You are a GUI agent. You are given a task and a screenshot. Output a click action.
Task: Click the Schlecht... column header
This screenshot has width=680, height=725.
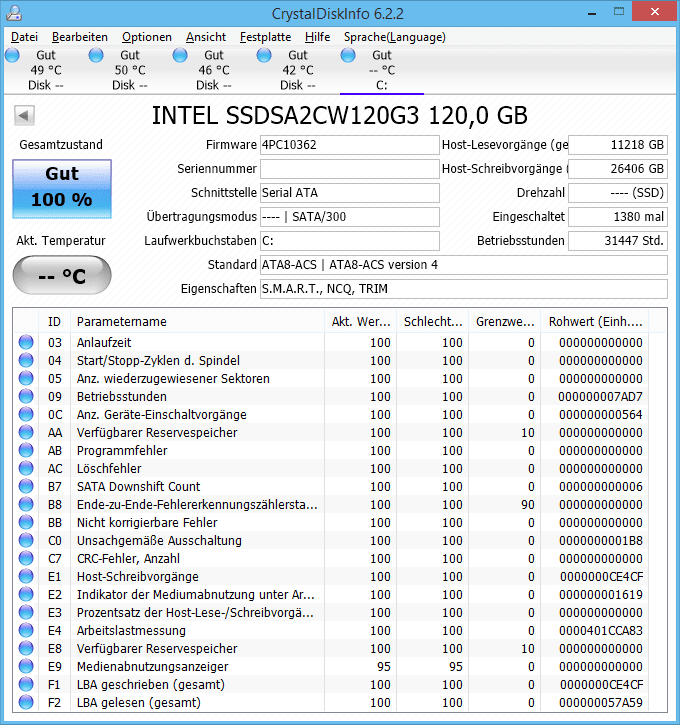(433, 321)
